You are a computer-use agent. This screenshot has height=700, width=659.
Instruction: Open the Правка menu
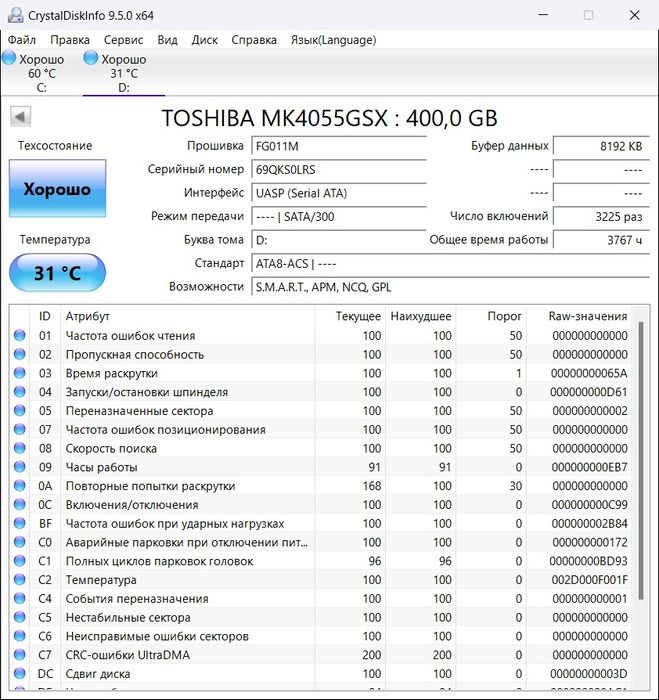click(x=70, y=40)
